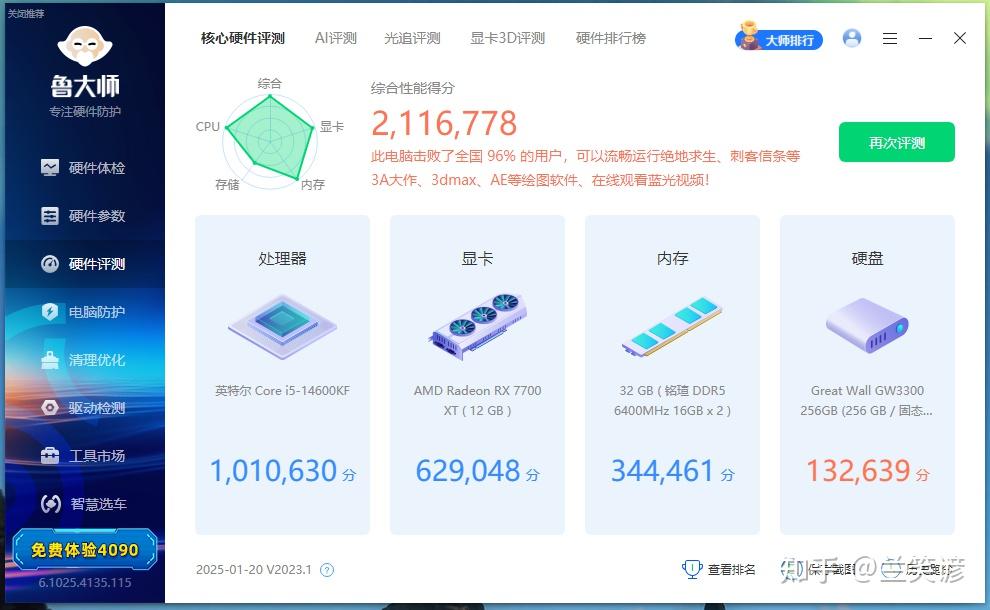Click the help question mark next to the version
990x610 pixels.
[324, 568]
